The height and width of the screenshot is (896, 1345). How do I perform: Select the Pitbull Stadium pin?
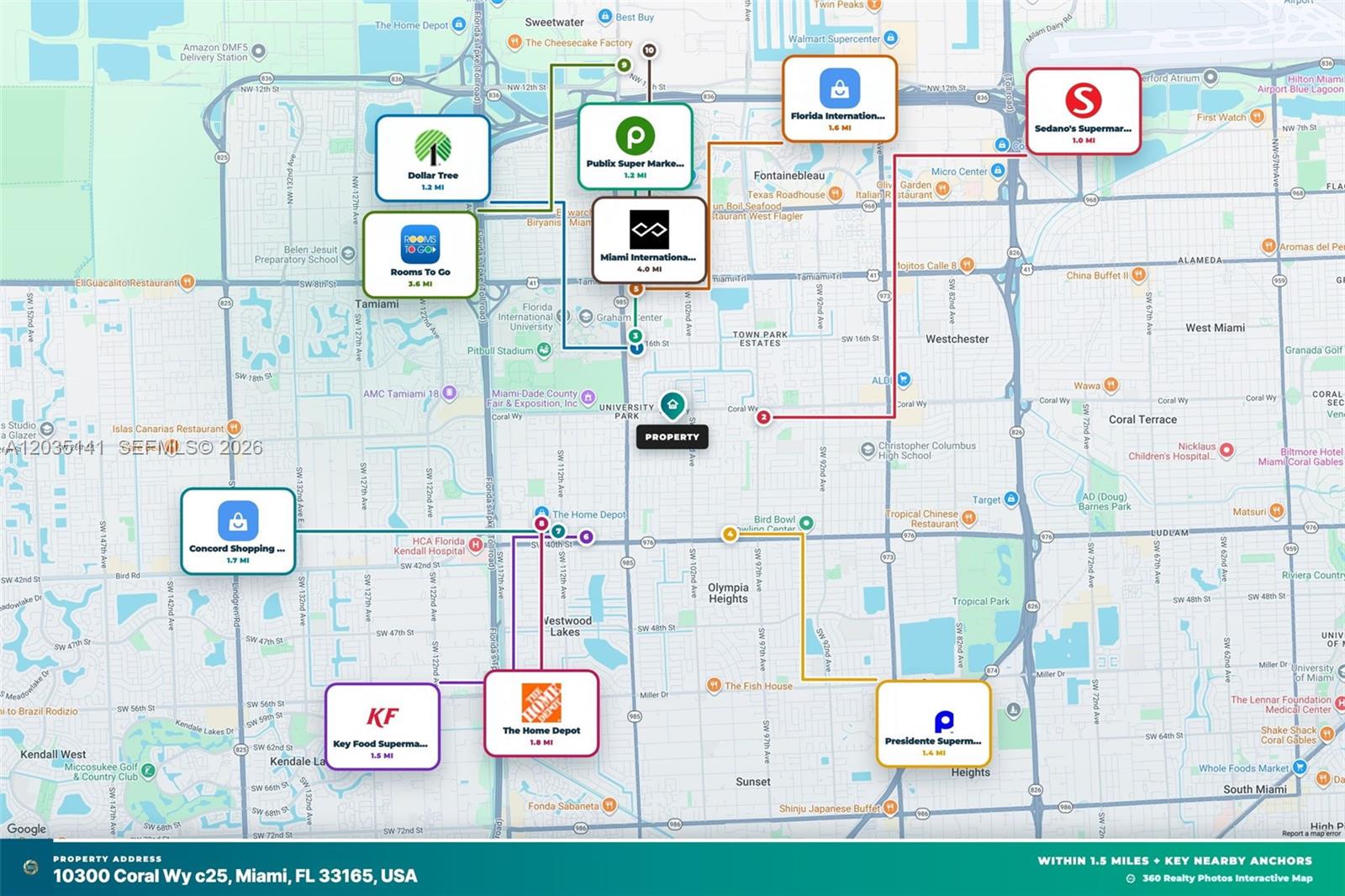coord(544,350)
